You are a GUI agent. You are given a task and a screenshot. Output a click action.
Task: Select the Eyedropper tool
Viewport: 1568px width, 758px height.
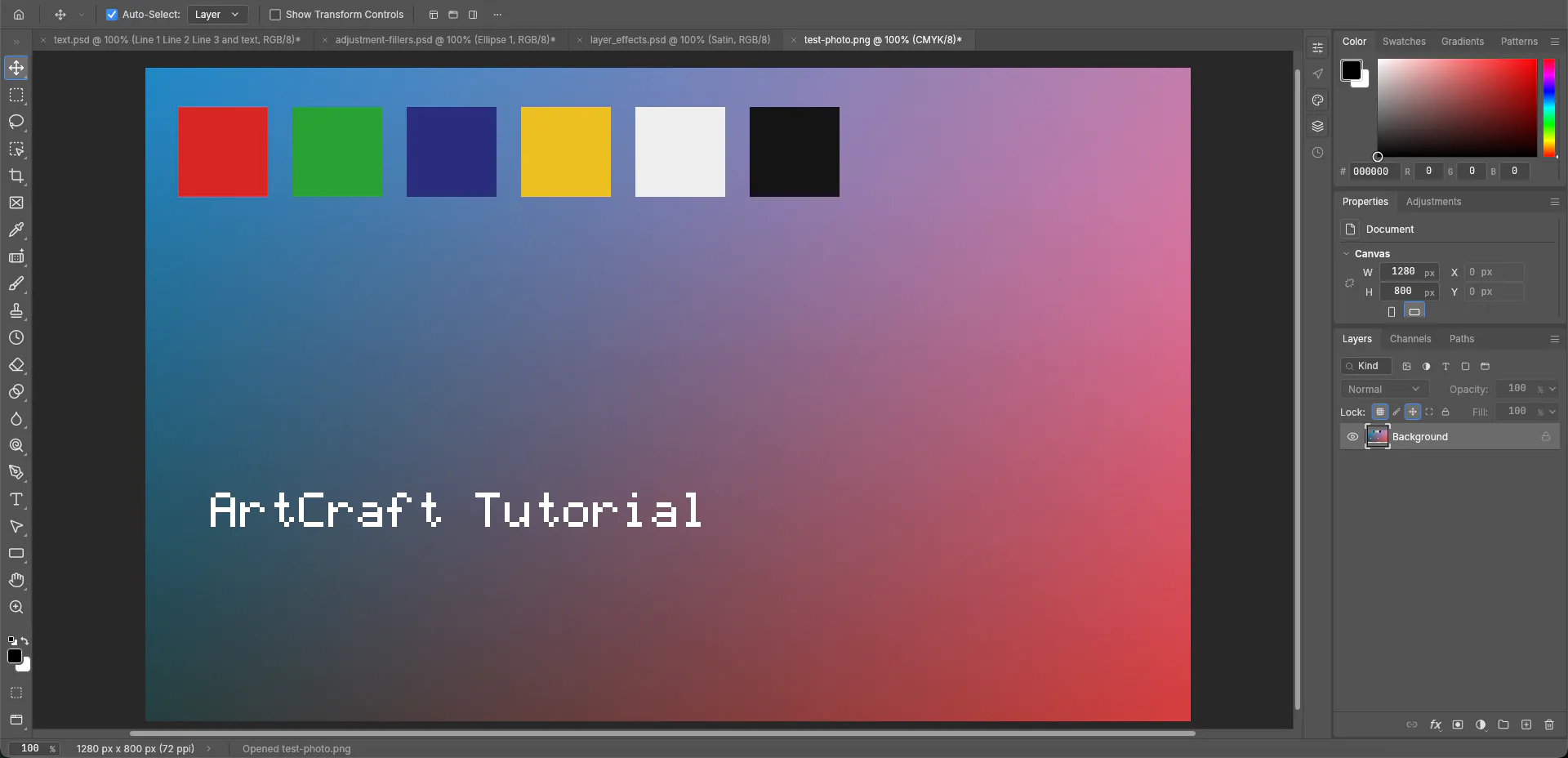[16, 230]
